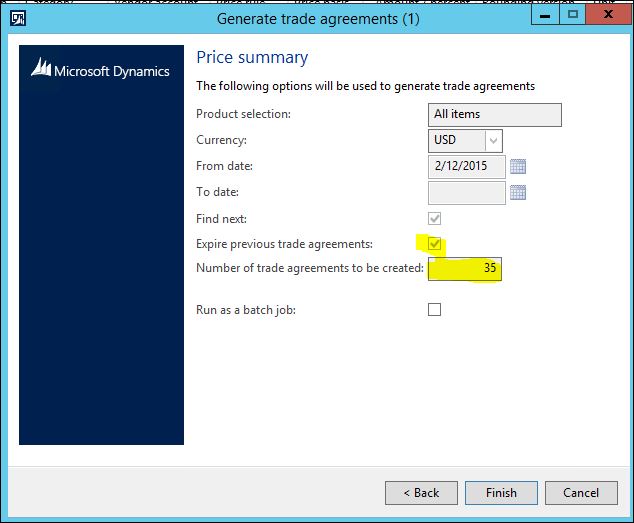Uncheck Expire previous trade agreements
Image resolution: width=634 pixels, height=523 pixels.
[434, 244]
